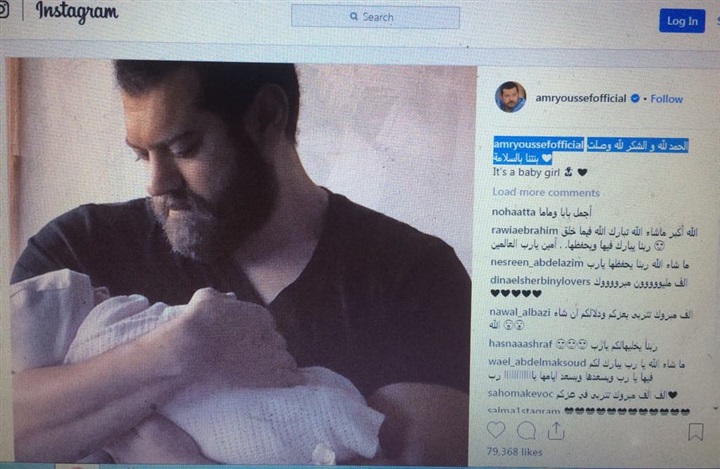
Task: Follow amryoussefofficial
Action: click(666, 99)
